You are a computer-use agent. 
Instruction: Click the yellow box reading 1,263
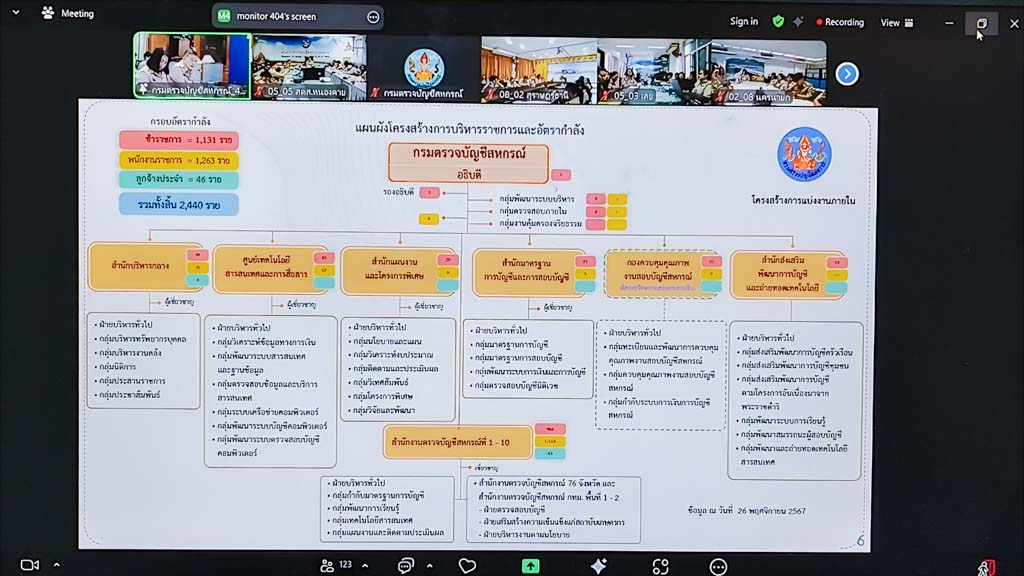tap(179, 160)
